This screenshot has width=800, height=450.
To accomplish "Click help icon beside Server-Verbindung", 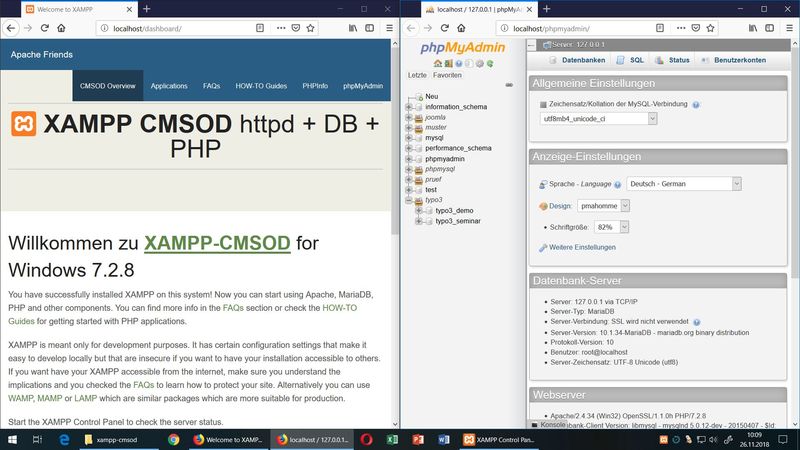I will pos(696,322).
